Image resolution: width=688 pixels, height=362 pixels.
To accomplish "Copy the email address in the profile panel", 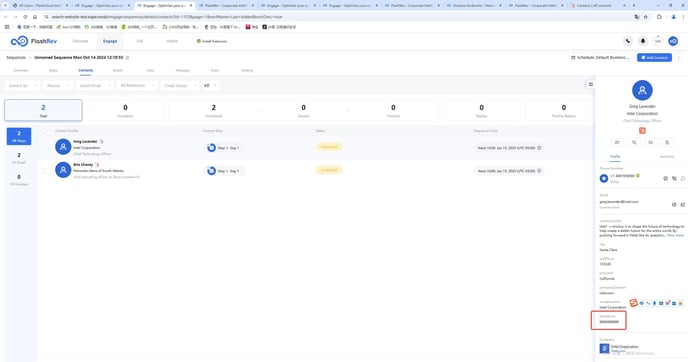I will coord(674,204).
